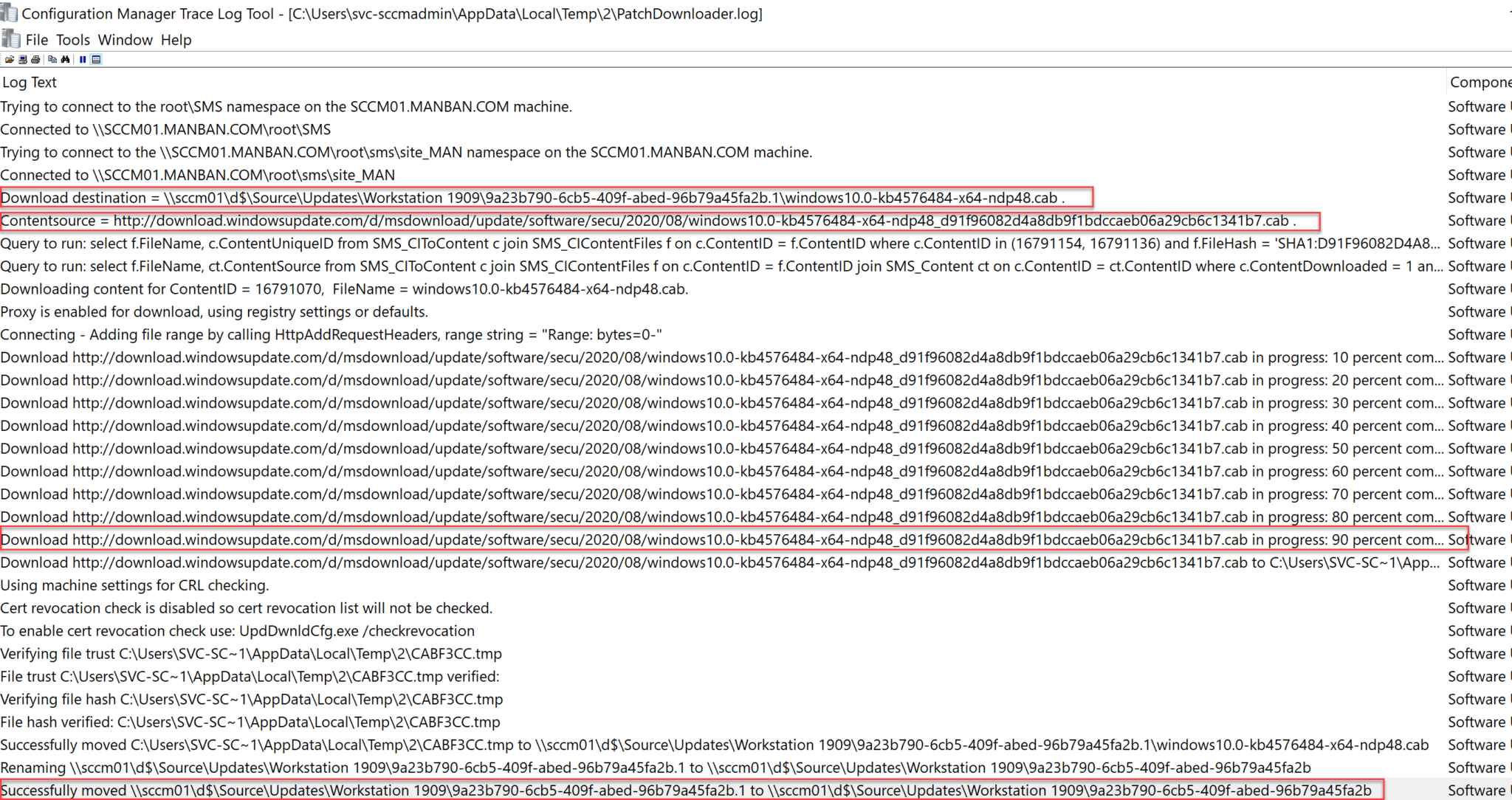Screen dimensions: 1512x800
Task: Pause log monitoring with pause icon
Action: click(x=83, y=60)
